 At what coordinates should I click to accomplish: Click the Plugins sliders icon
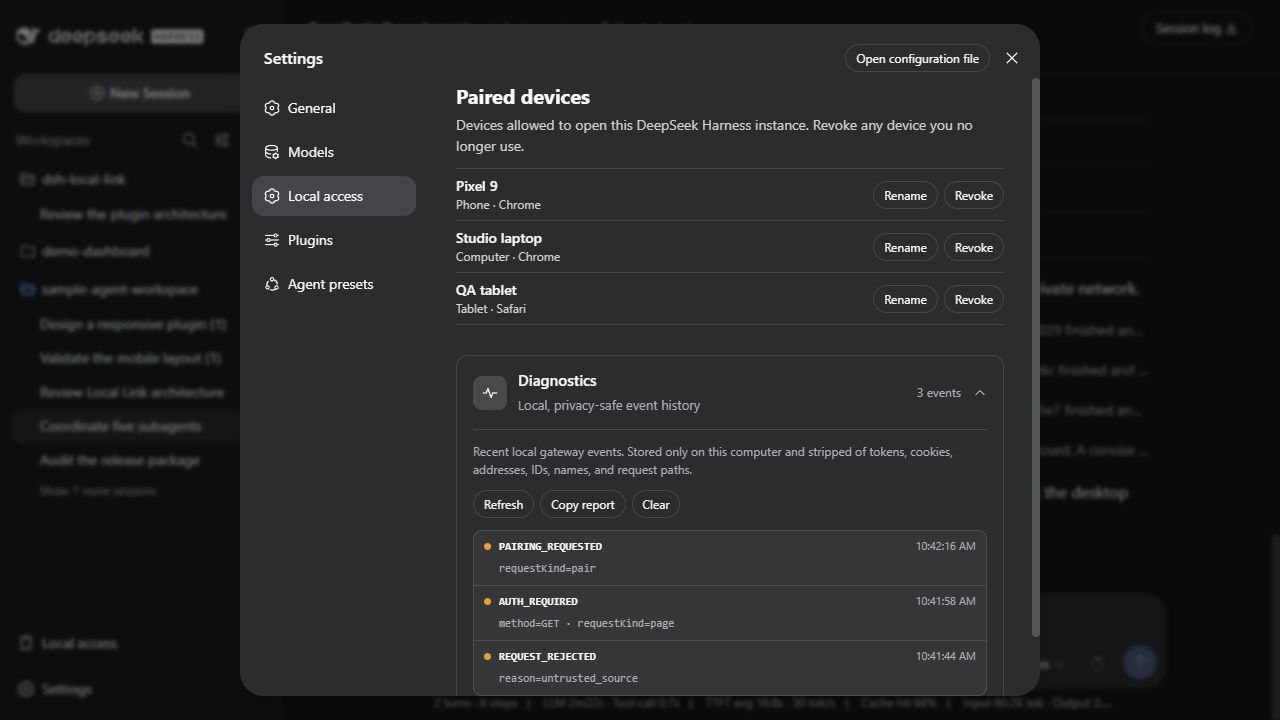(x=272, y=240)
